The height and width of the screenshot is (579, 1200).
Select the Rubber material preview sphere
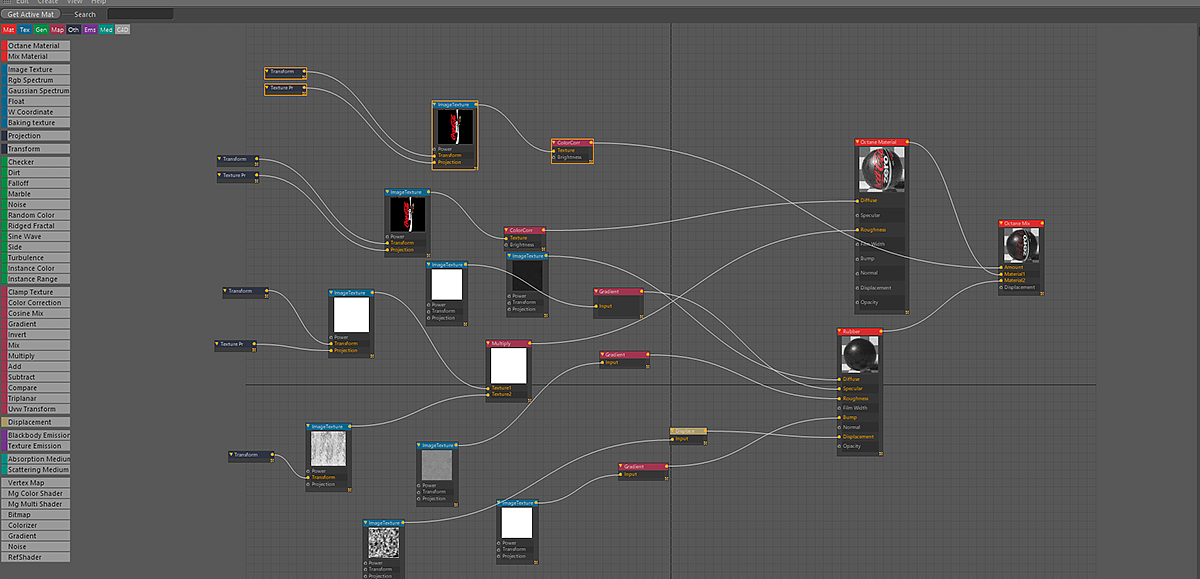point(859,355)
